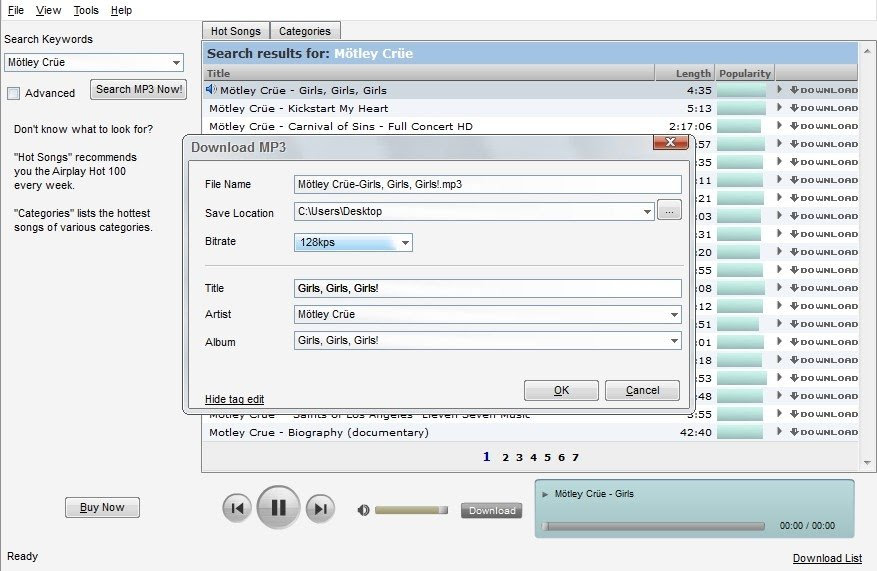The width and height of the screenshot is (877, 571).
Task: Click Cancel in Download MP3 dialog
Action: point(642,390)
